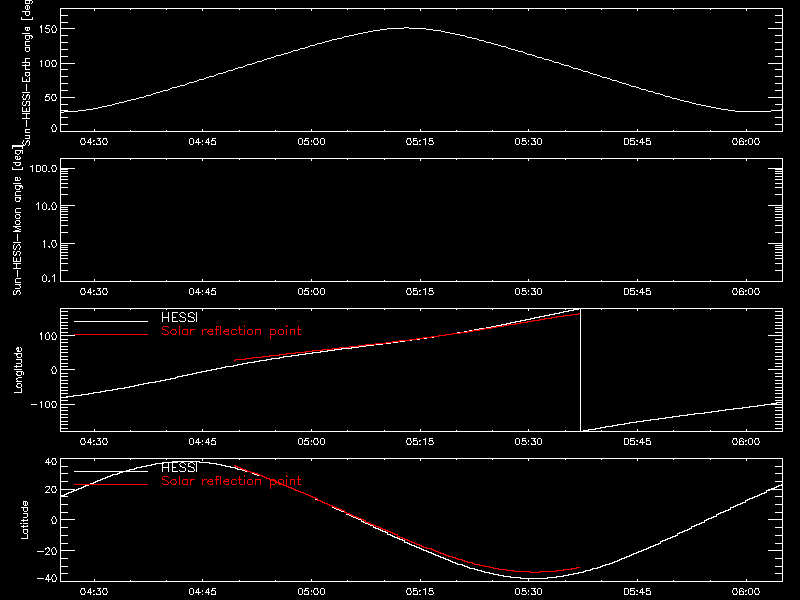Click Solar reflection point label in Latitude plot
800x600 pixels.
click(231, 481)
